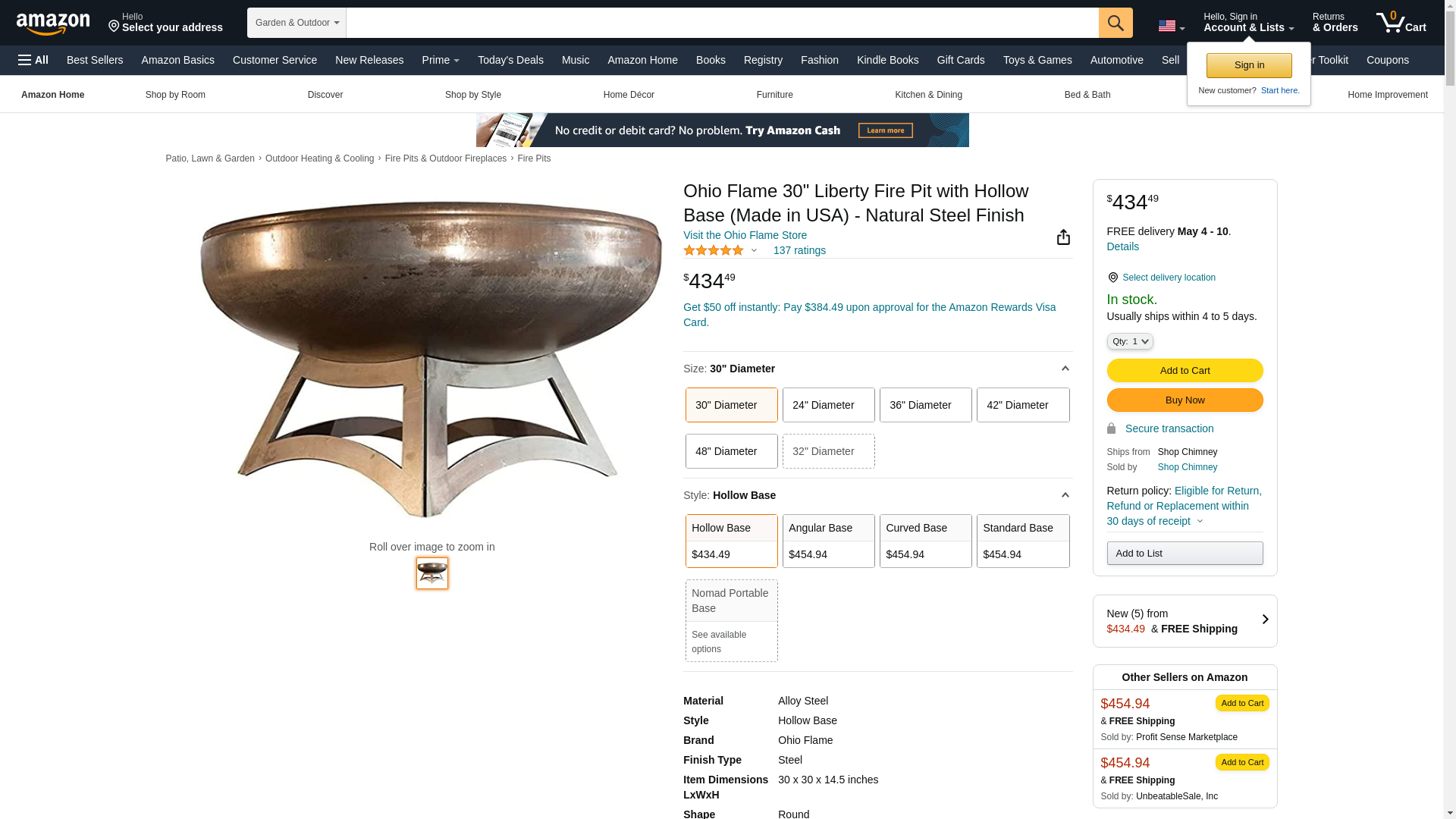Select the 48" Diameter size option
Image resolution: width=1456 pixels, height=819 pixels.
click(731, 451)
